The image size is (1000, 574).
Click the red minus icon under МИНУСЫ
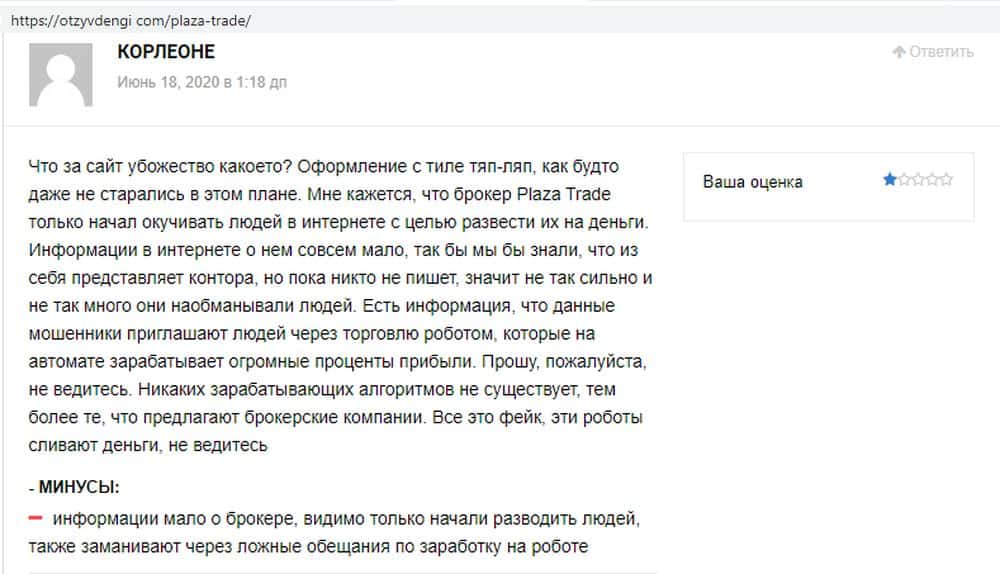coord(35,518)
